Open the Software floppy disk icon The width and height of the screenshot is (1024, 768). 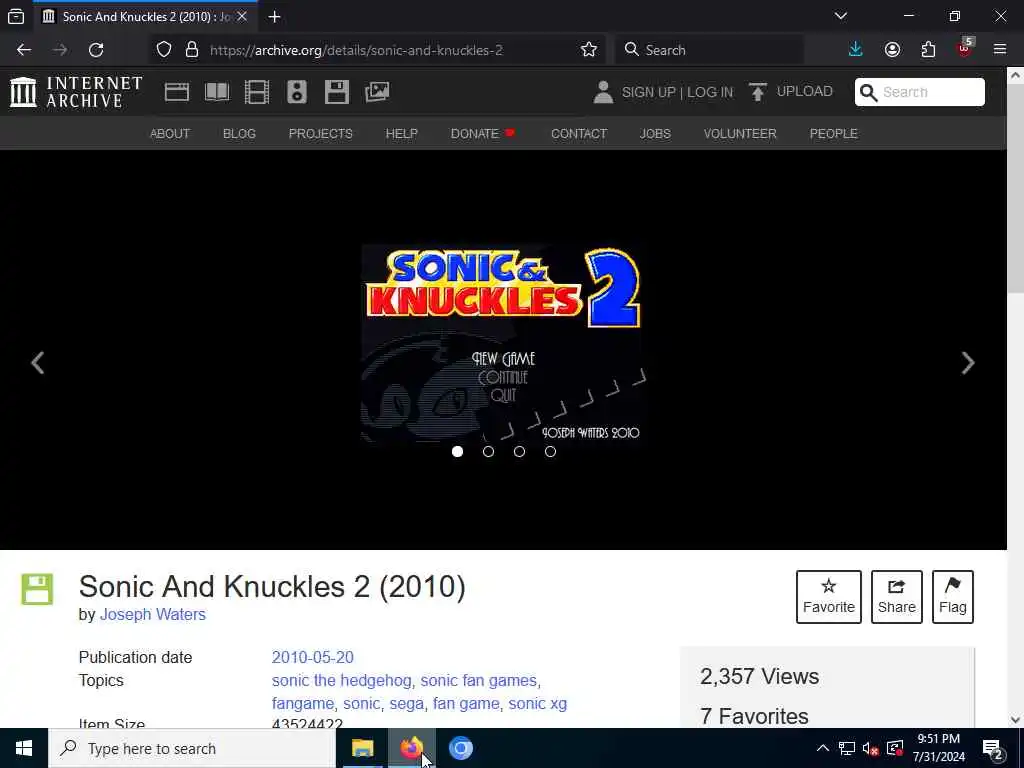(337, 92)
